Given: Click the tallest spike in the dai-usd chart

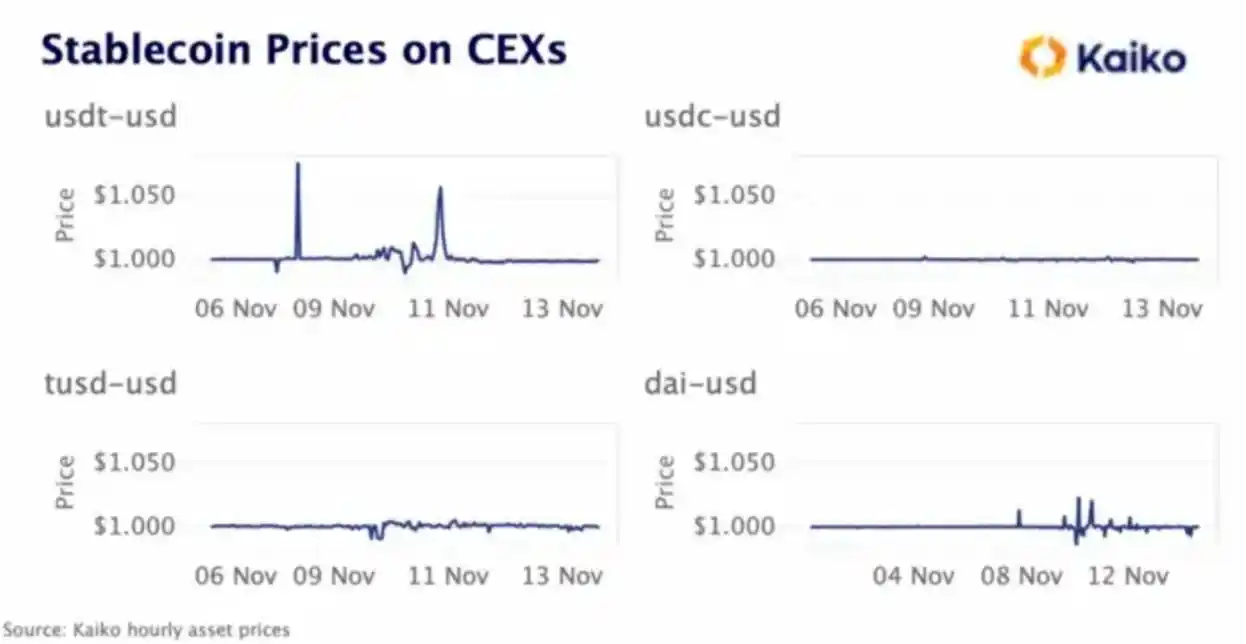Looking at the screenshot, I should [1078, 500].
